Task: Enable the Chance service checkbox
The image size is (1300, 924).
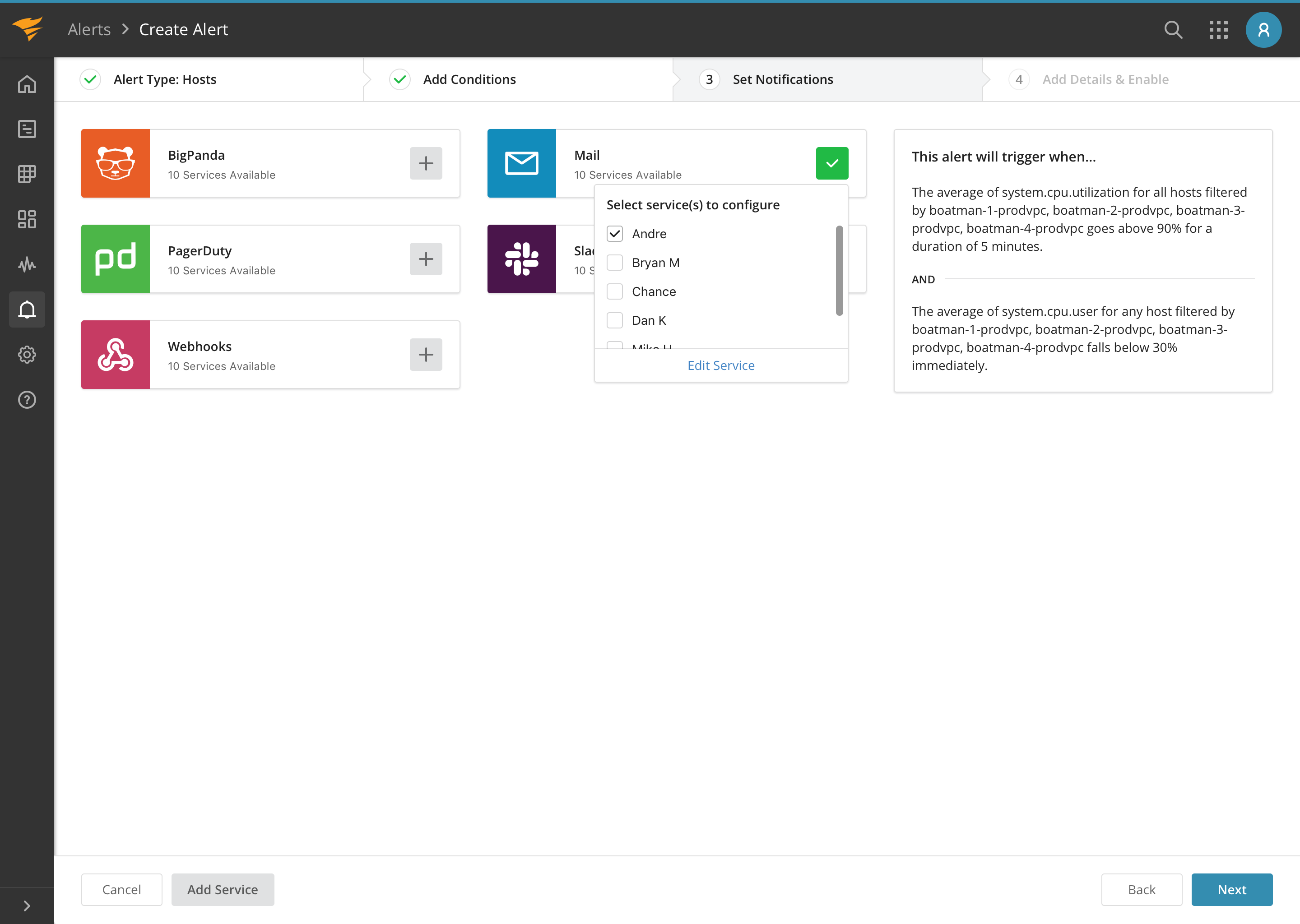Action: click(615, 291)
